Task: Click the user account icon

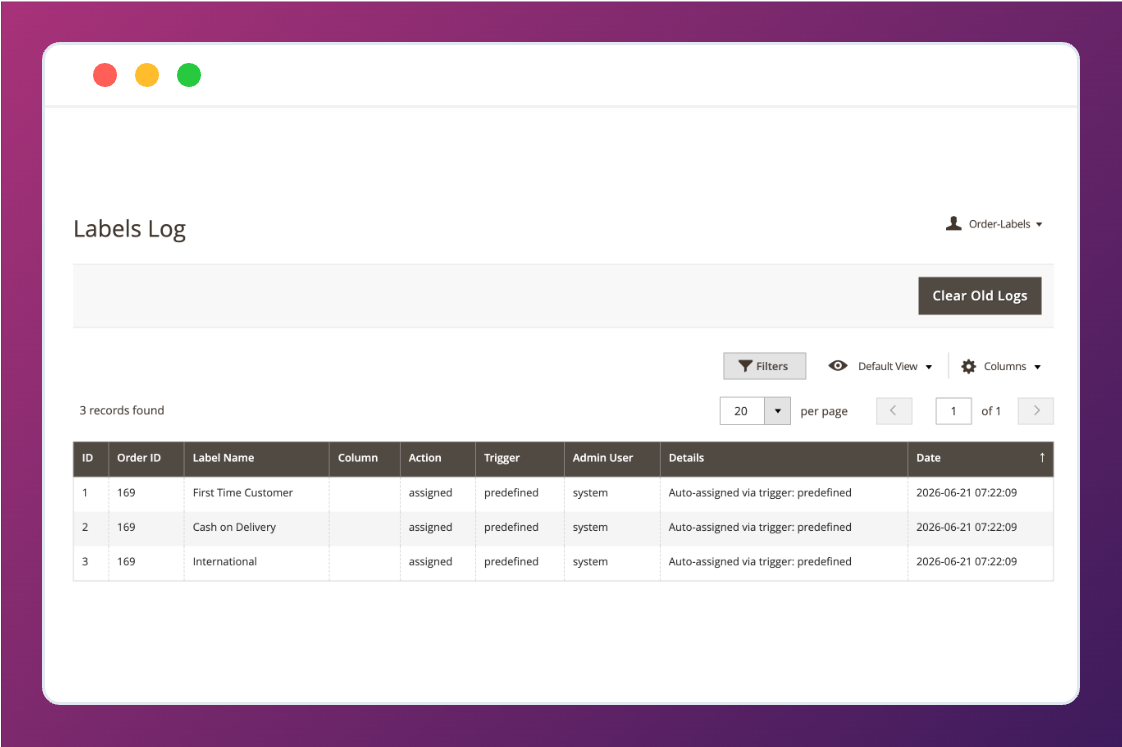Action: (953, 224)
